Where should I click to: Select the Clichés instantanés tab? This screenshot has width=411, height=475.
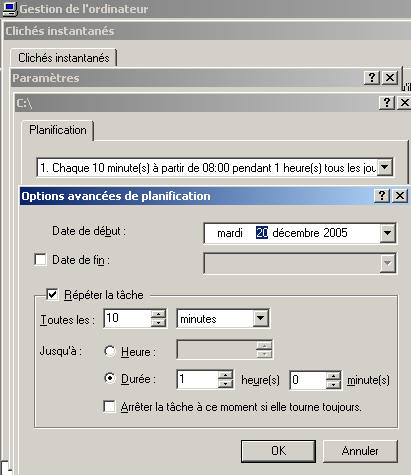click(64, 58)
